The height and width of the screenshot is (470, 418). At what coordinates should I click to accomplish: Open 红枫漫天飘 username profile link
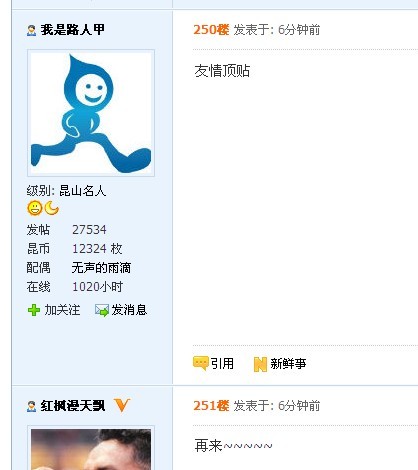coord(73,406)
